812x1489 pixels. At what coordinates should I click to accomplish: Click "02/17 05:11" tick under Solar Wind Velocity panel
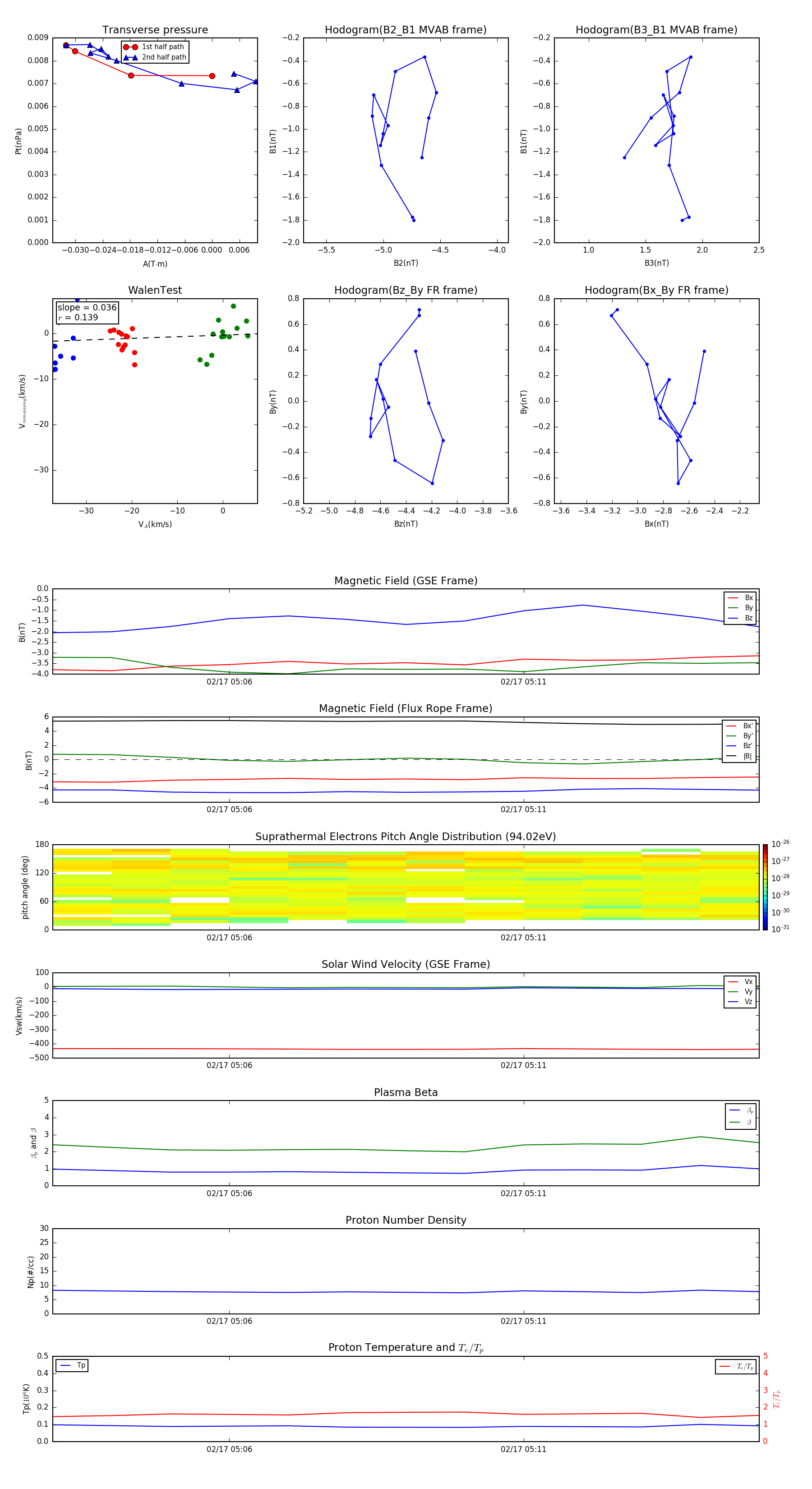tap(524, 1065)
